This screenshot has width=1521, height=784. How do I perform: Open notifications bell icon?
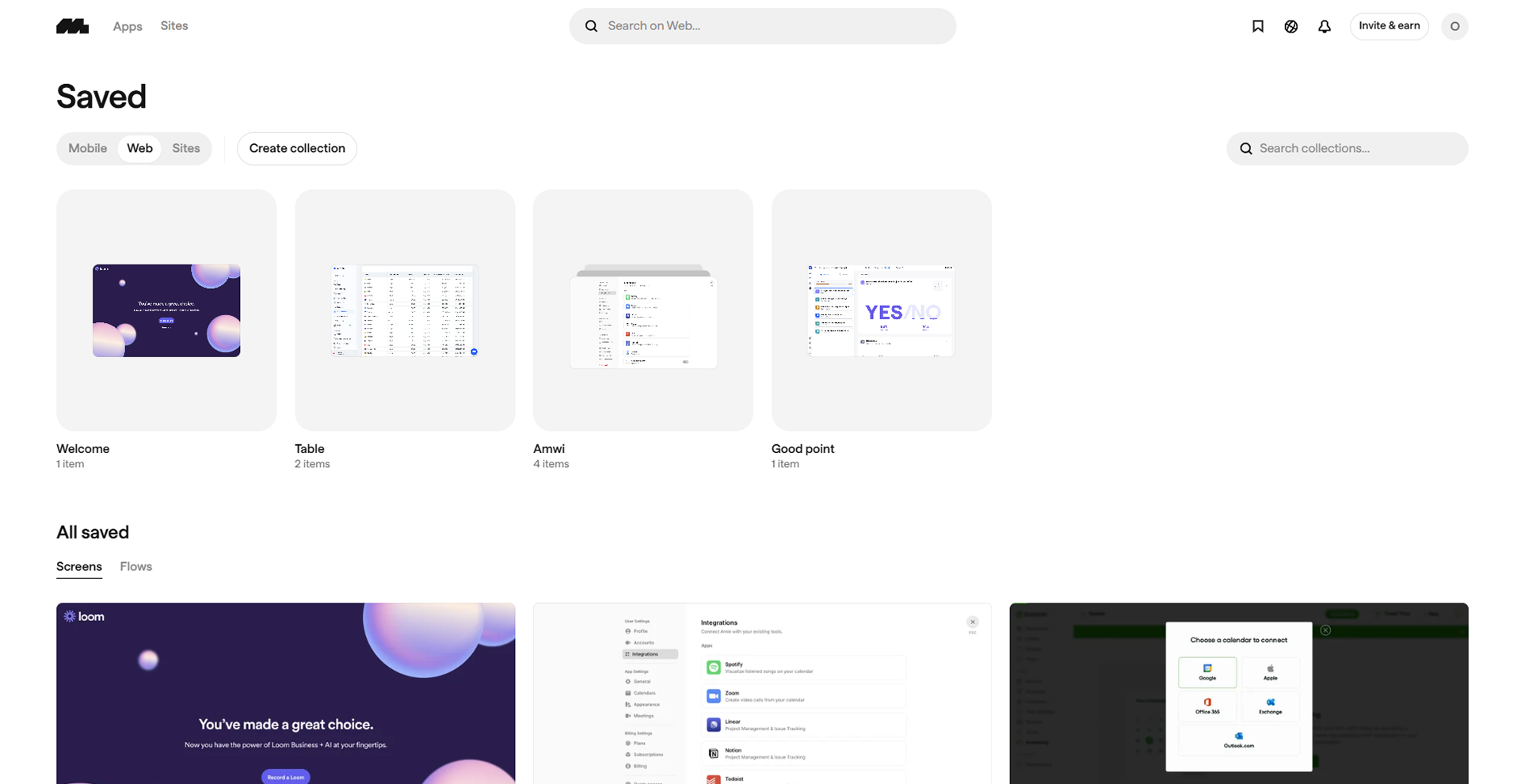1325,26
